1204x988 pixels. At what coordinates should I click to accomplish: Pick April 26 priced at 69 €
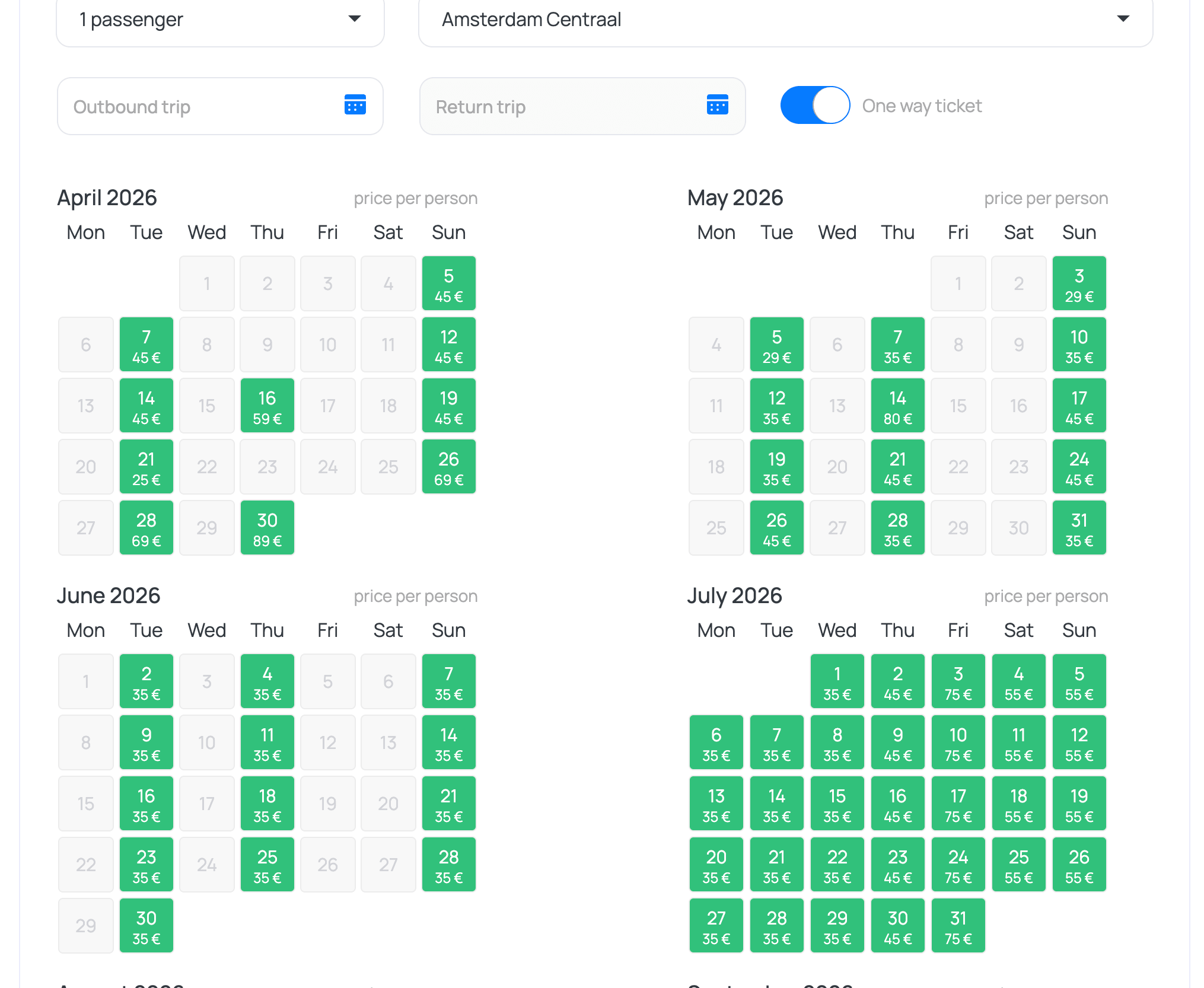449,467
